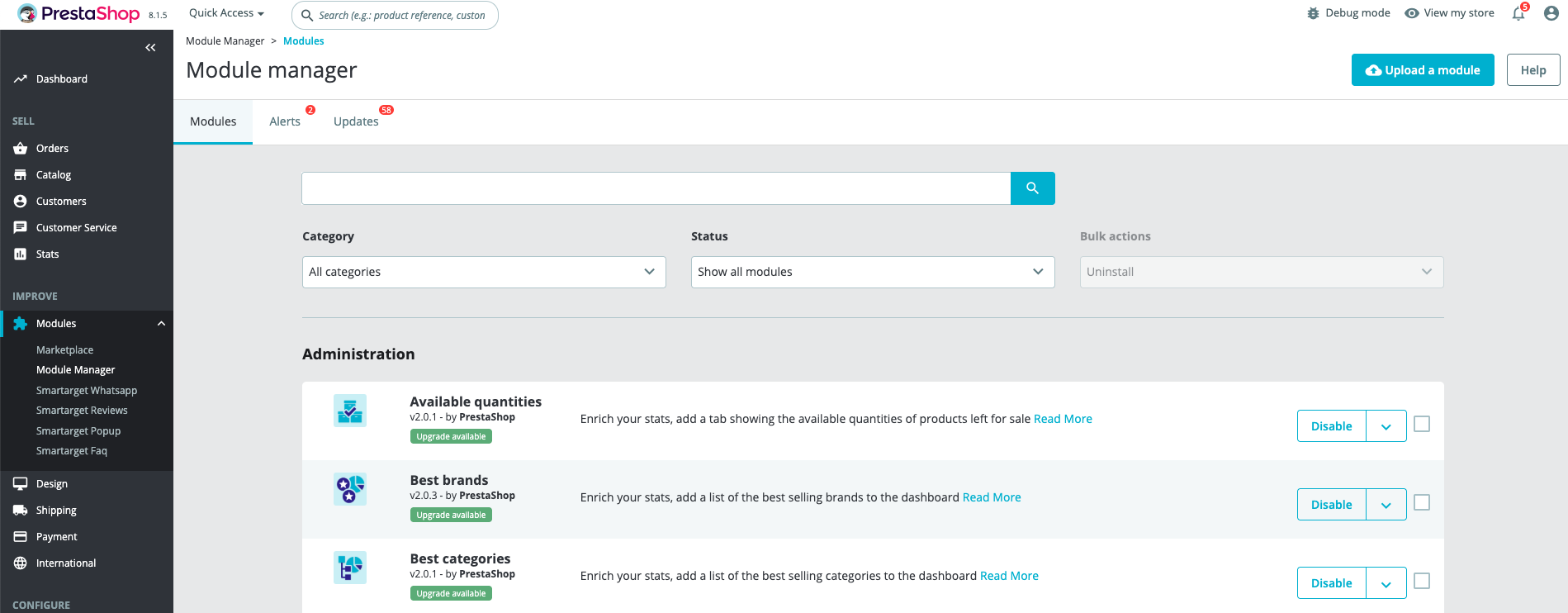The image size is (1568, 613).
Task: Open the All categories dropdown
Action: pyautogui.click(x=484, y=272)
